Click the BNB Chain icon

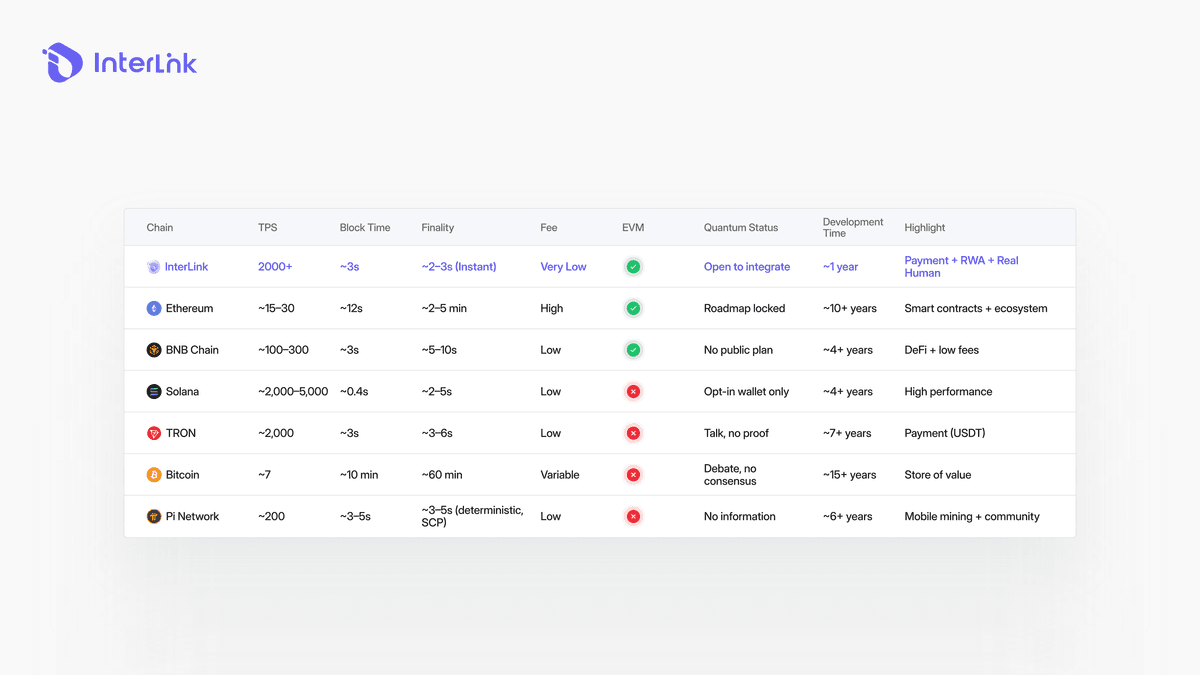(x=154, y=350)
